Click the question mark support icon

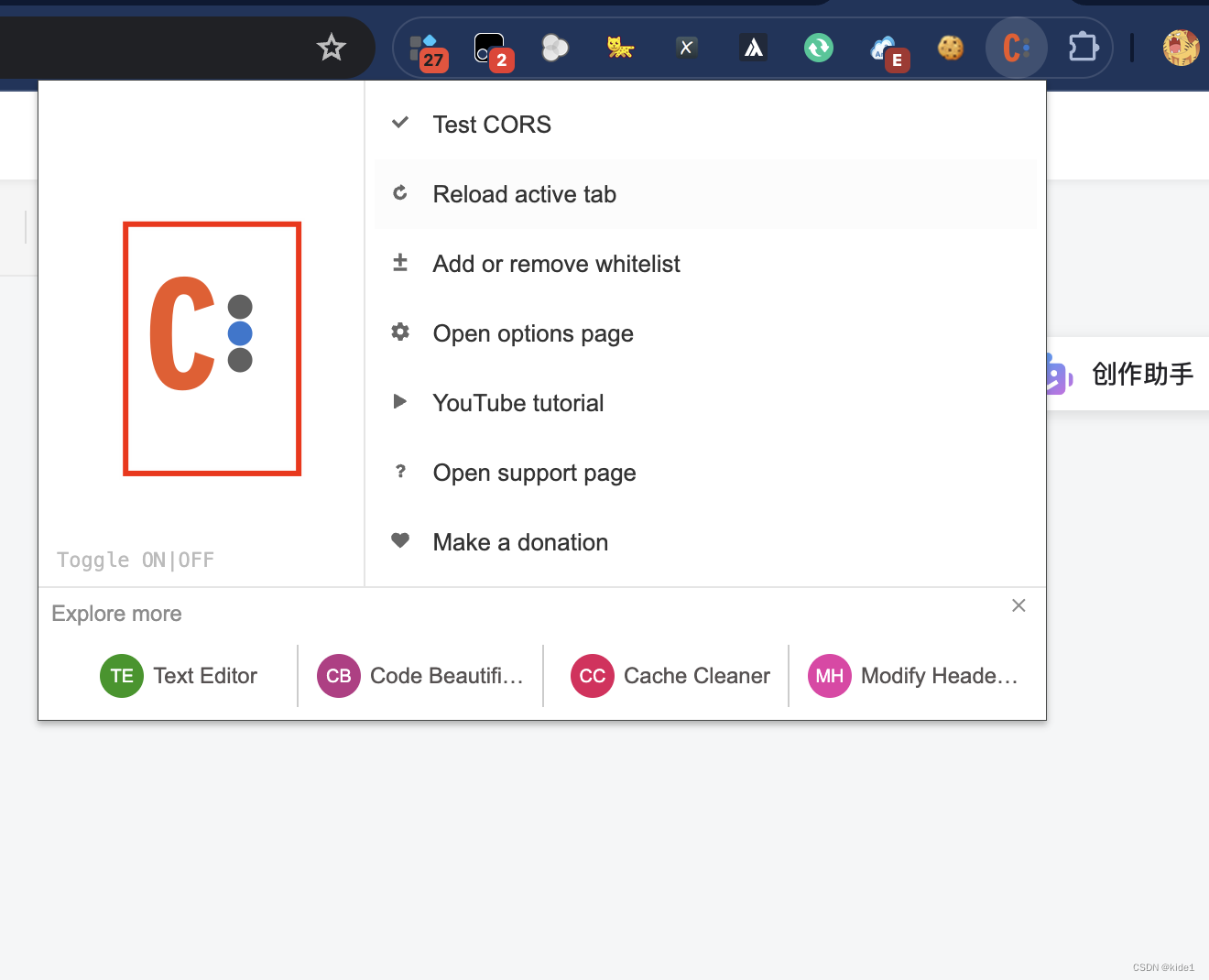pyautogui.click(x=400, y=471)
